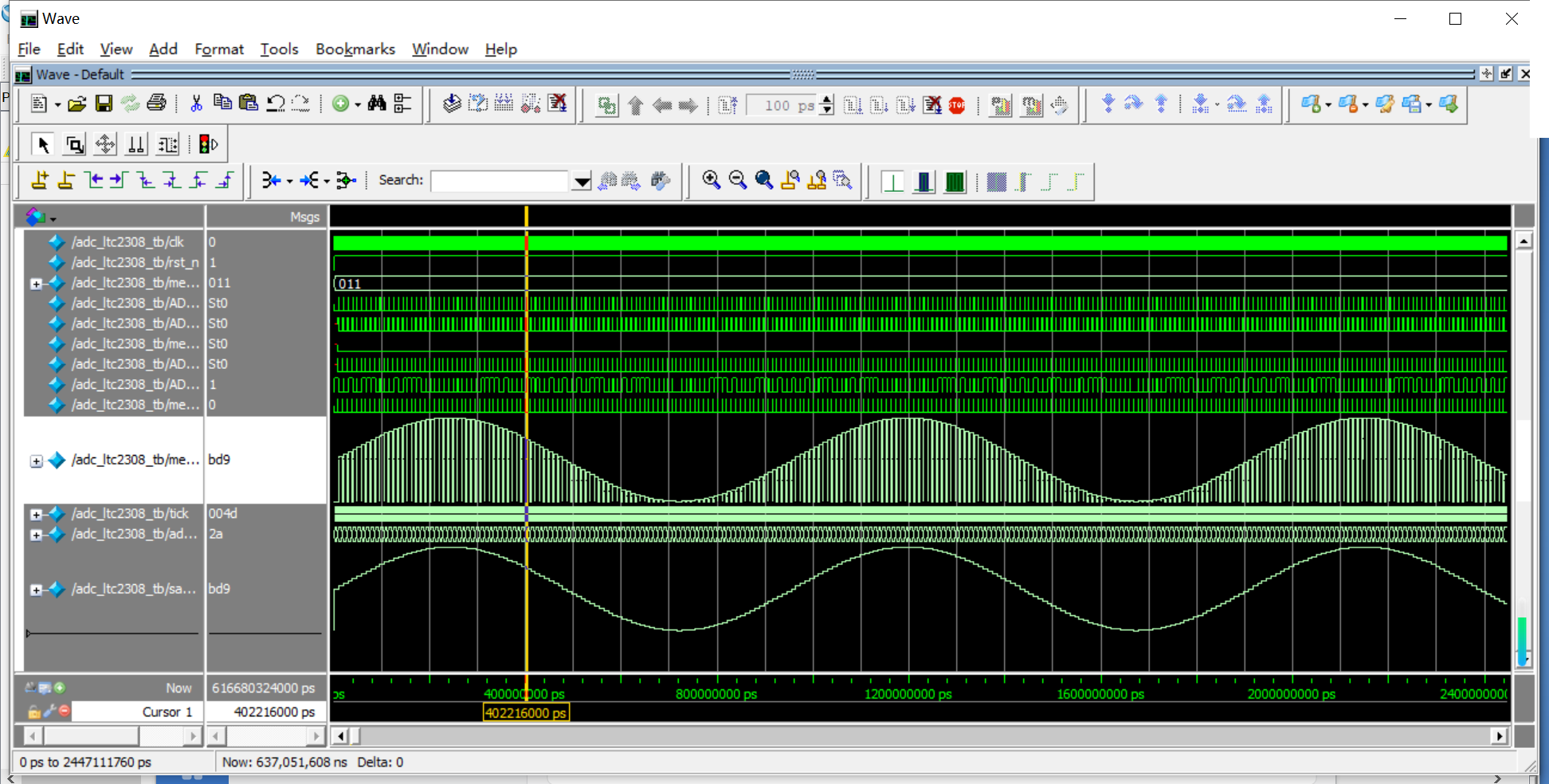Select the arrow pointer Select Mode tool
Image resolution: width=1549 pixels, height=784 pixels.
[x=44, y=144]
